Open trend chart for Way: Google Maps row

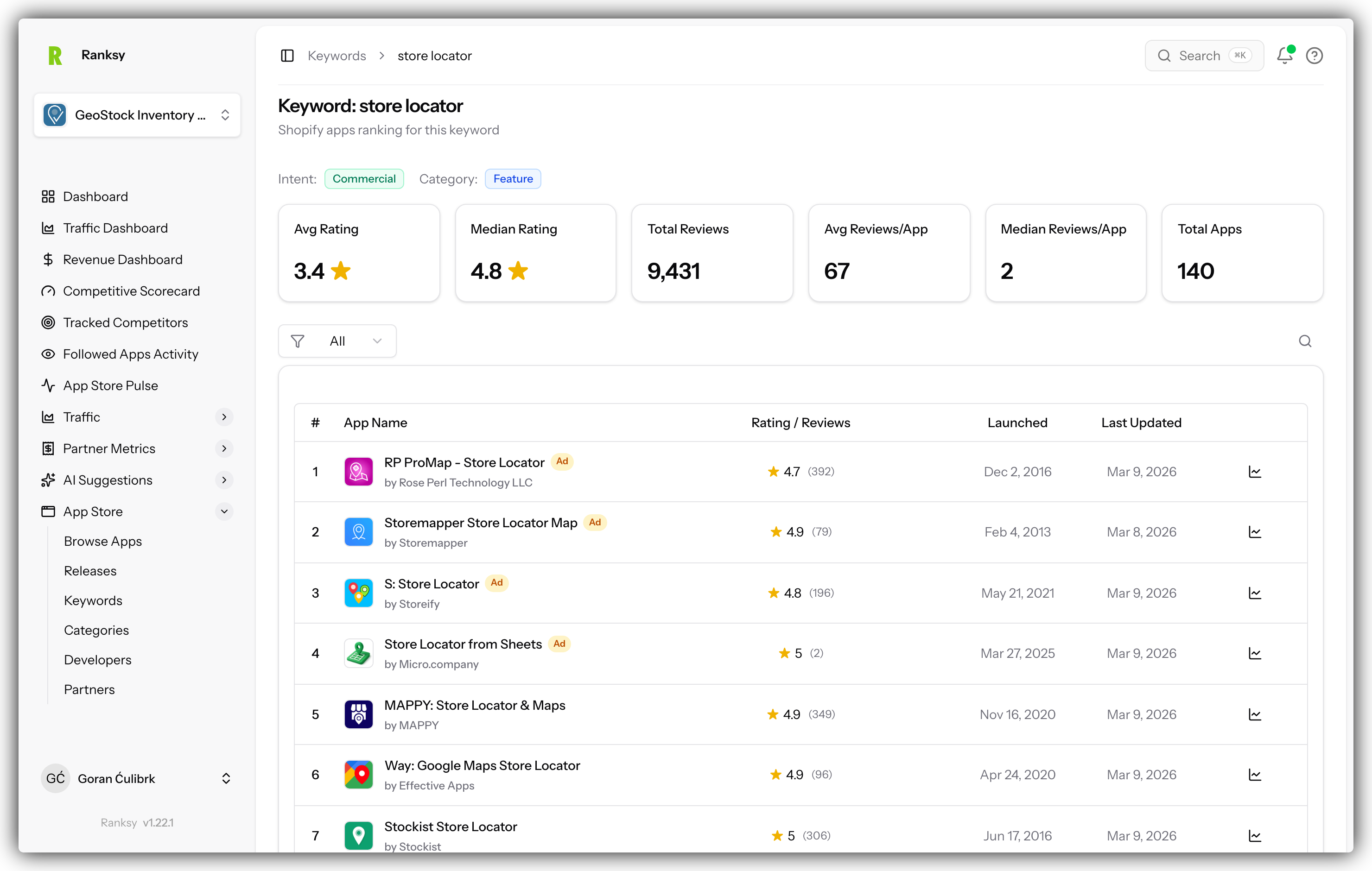[x=1255, y=775]
